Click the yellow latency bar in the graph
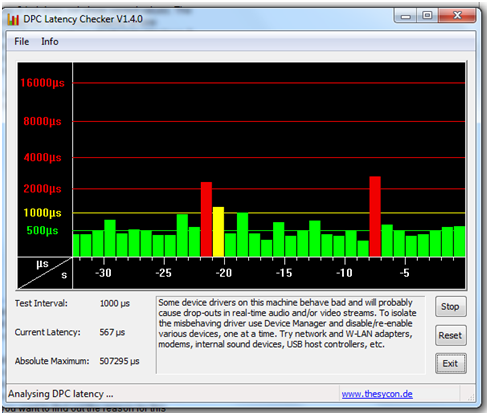489x415 pixels. click(x=218, y=232)
